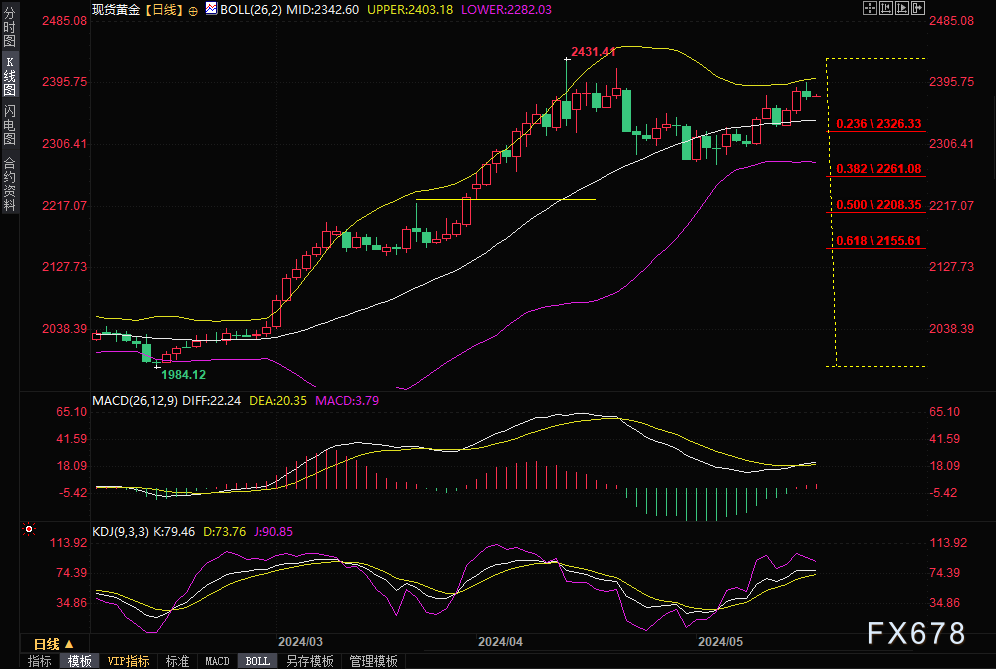This screenshot has height=669, width=996.
Task: Click the red sun marker beside KDJ
Action: (29, 529)
